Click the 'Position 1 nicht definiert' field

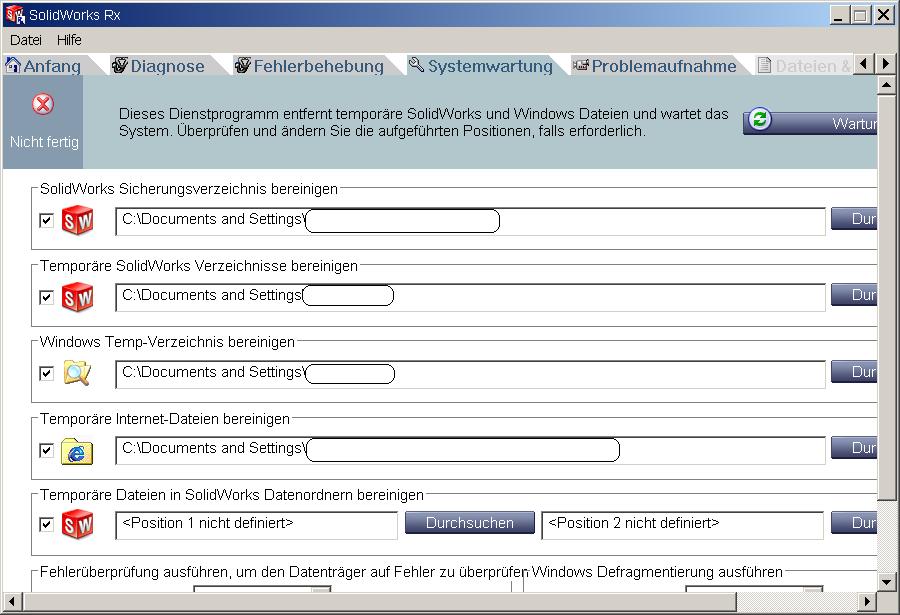click(257, 525)
